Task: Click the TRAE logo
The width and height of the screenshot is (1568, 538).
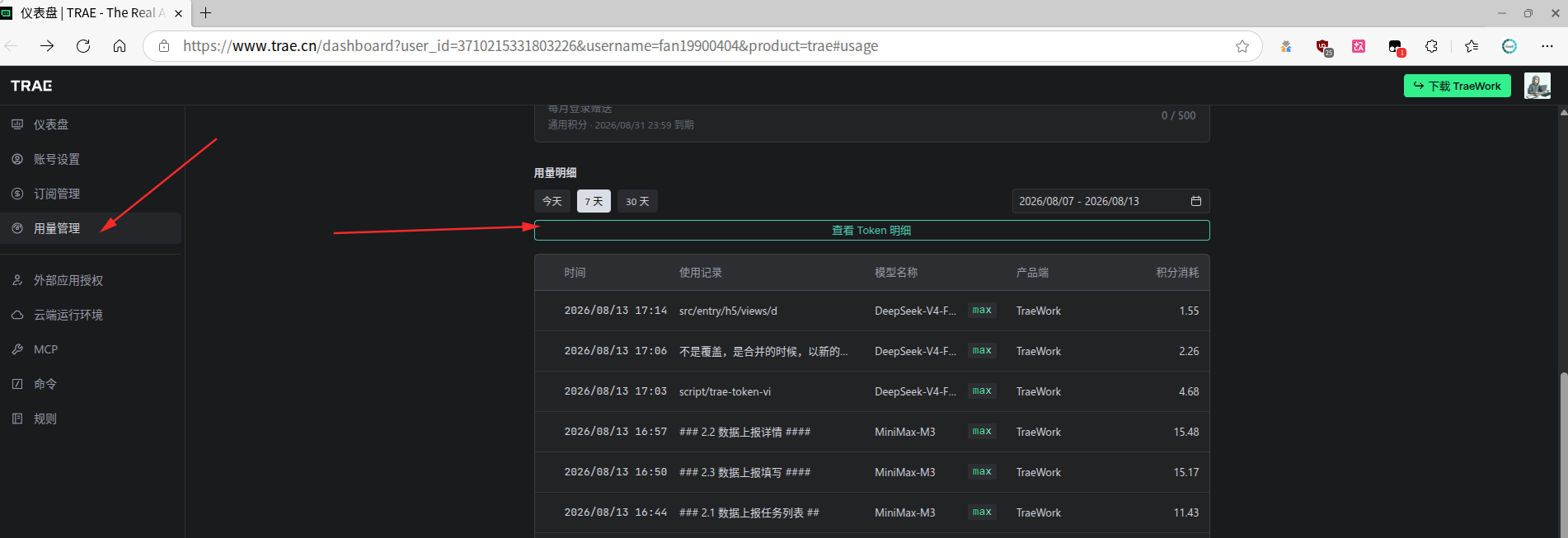Action: pos(31,86)
